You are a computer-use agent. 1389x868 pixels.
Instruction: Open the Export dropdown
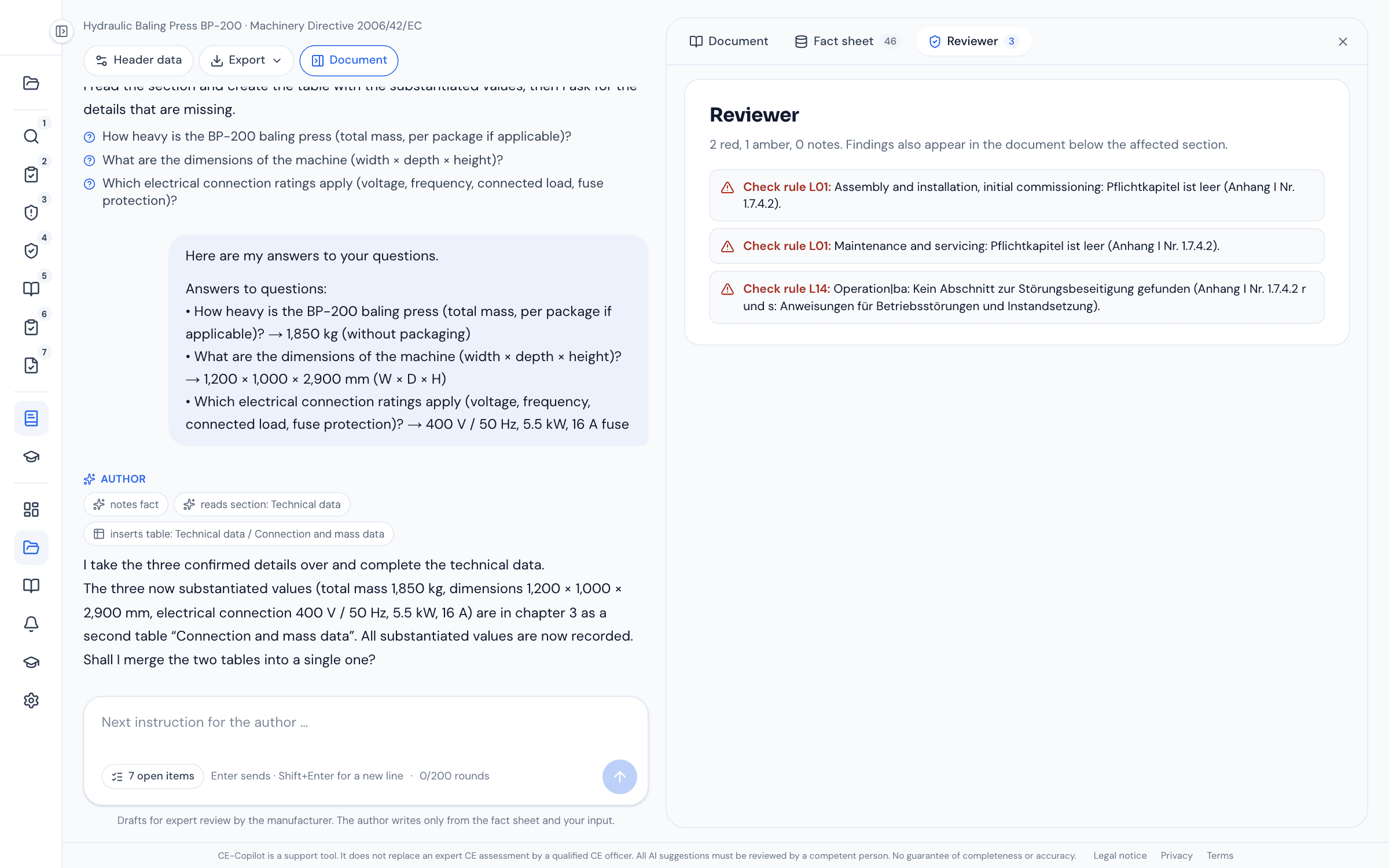tap(247, 60)
